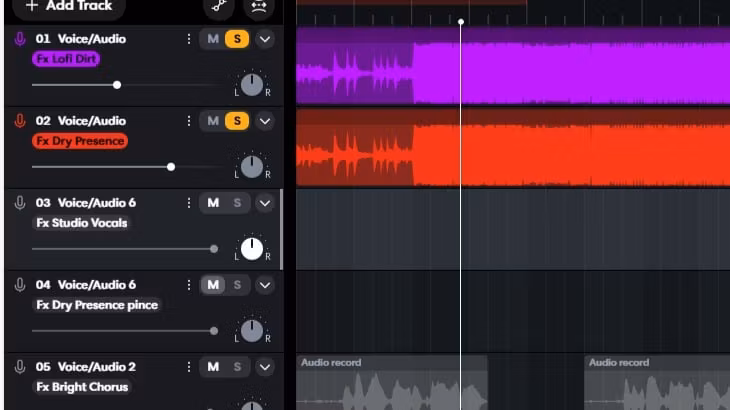Click the track collapse icon beside automation

coord(259,7)
